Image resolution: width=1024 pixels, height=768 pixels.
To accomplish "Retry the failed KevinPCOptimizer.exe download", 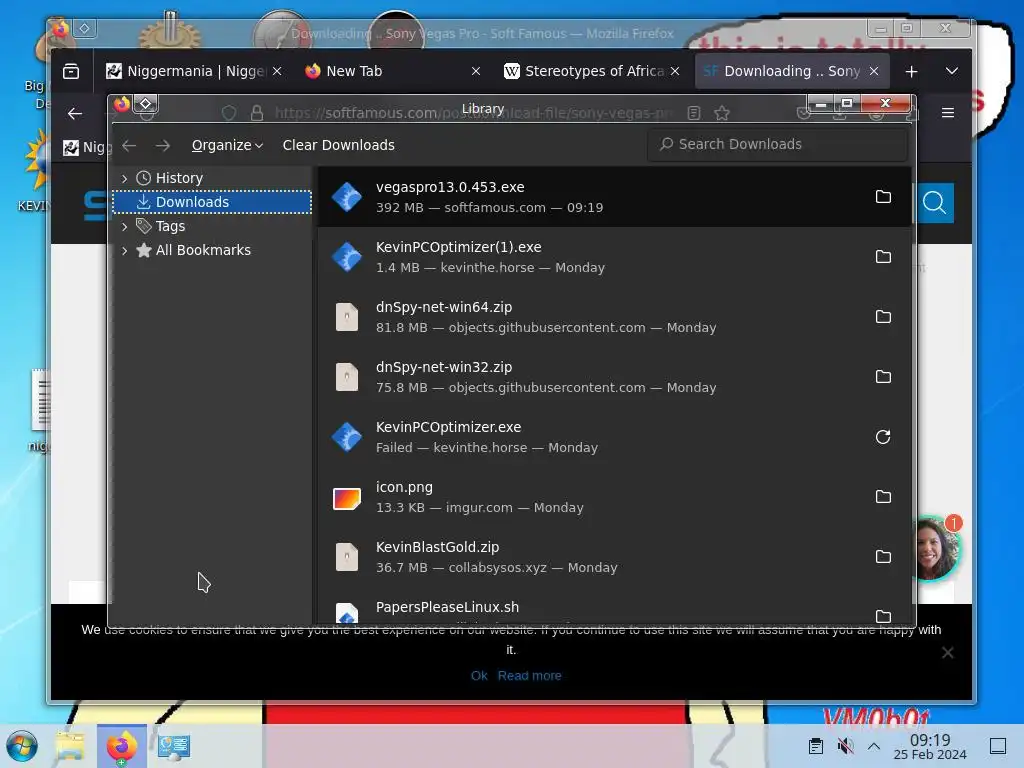I will pyautogui.click(x=883, y=437).
